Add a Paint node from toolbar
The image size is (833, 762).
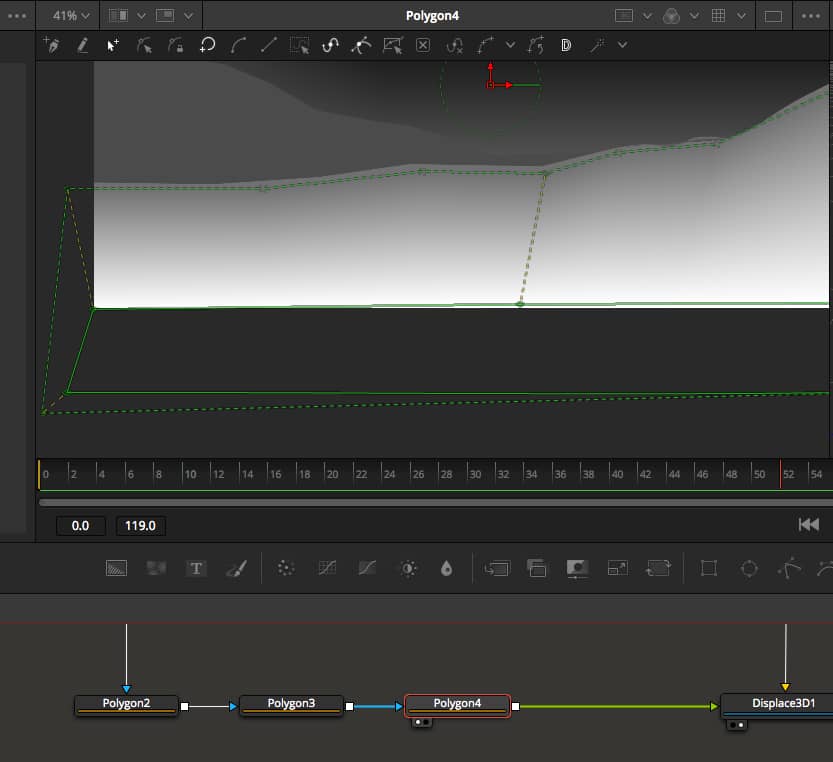click(x=236, y=568)
